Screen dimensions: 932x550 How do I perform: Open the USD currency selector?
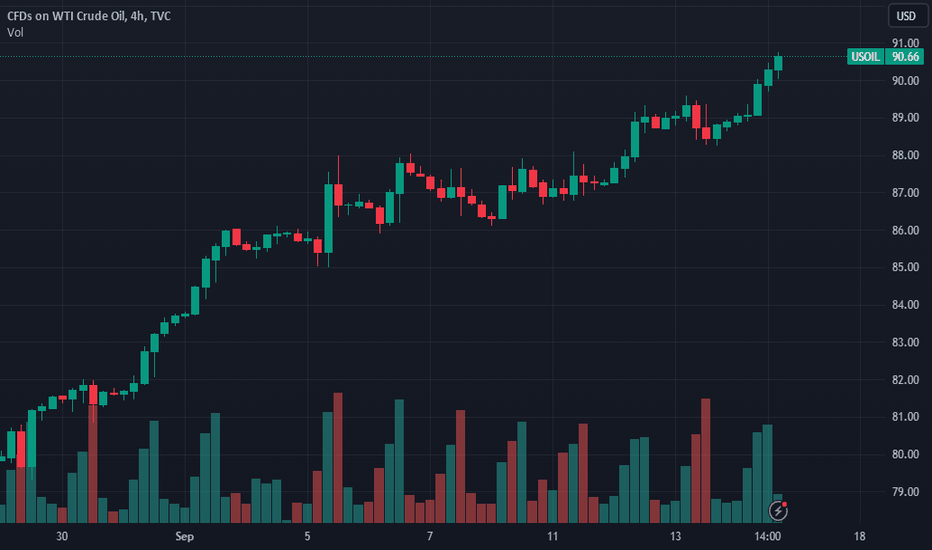[906, 16]
